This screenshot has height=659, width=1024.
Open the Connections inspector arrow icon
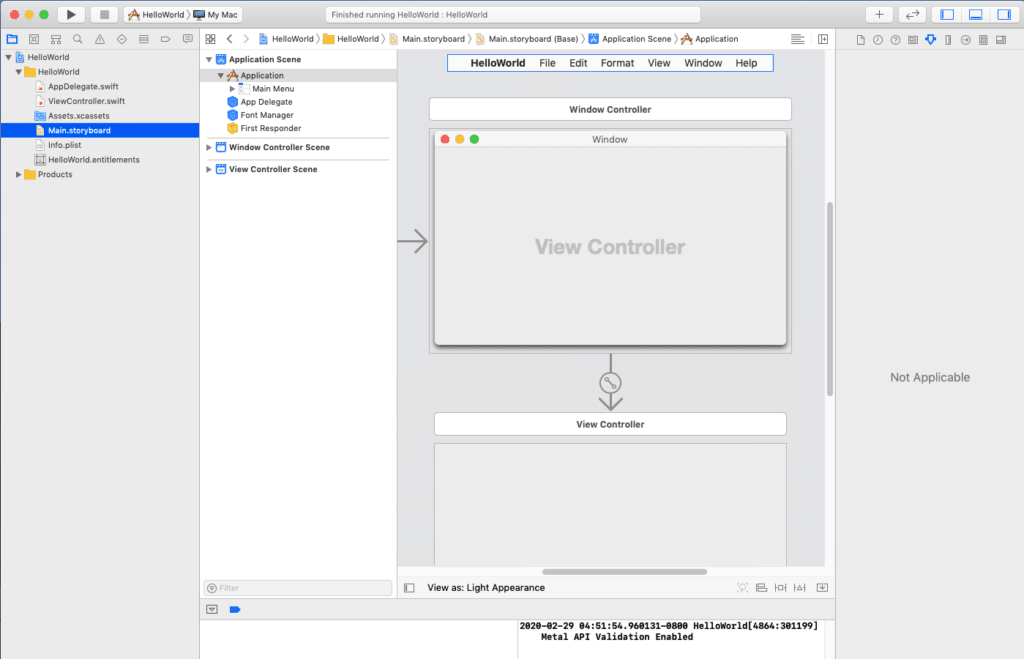(964, 38)
